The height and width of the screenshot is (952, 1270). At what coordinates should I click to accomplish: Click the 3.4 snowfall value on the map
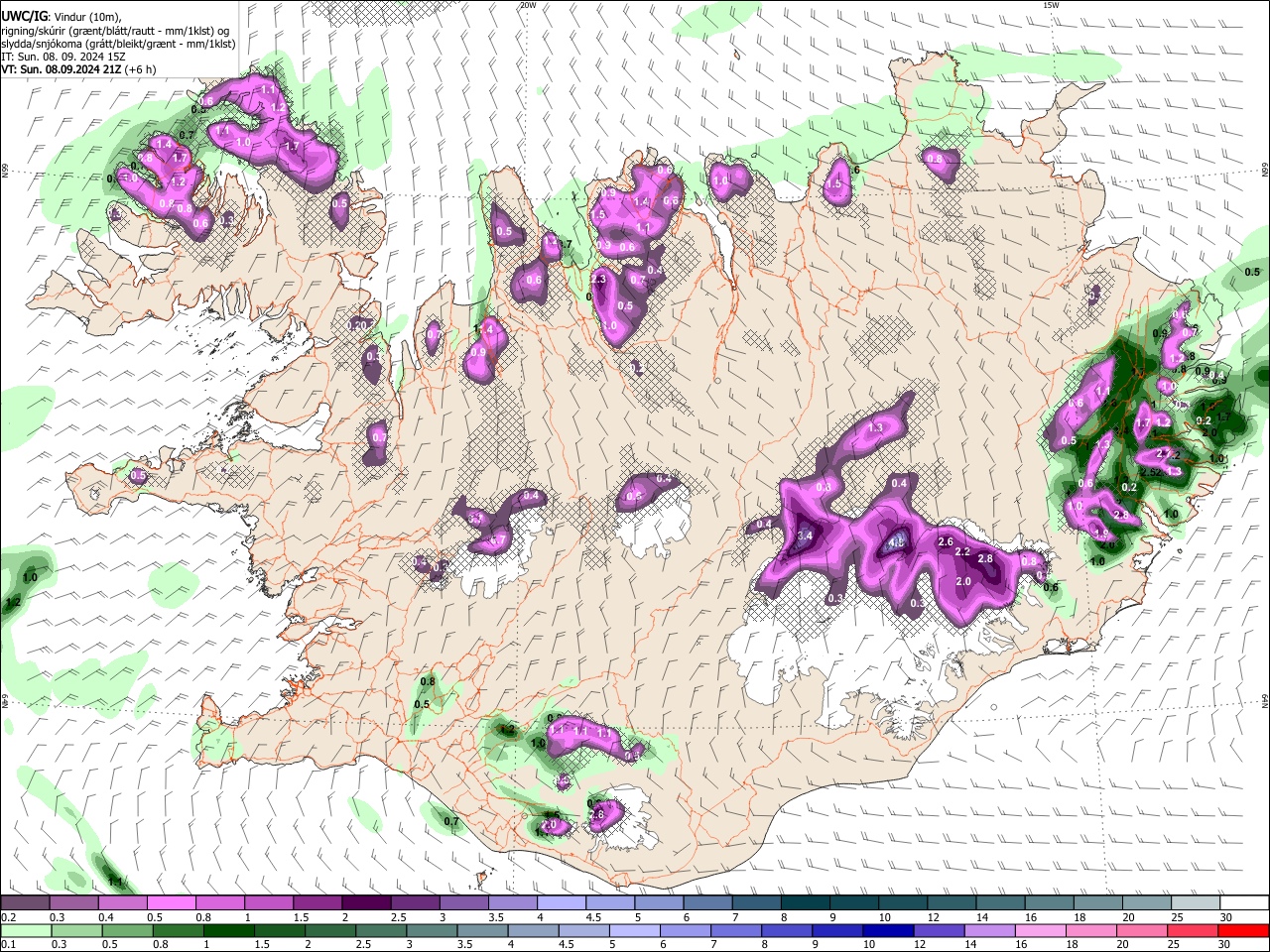[x=805, y=535]
